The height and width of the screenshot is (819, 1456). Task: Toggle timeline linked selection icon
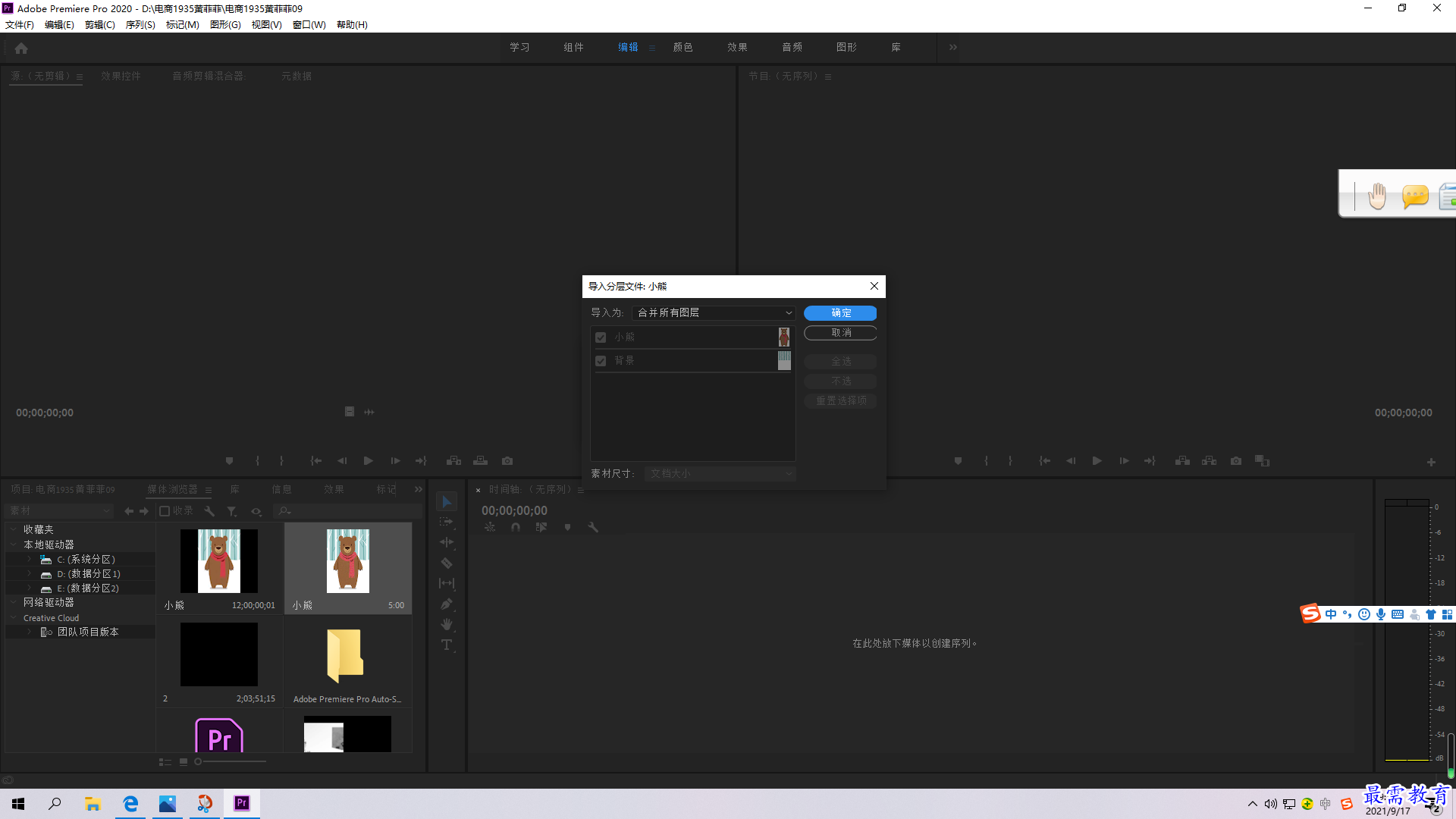tap(541, 527)
